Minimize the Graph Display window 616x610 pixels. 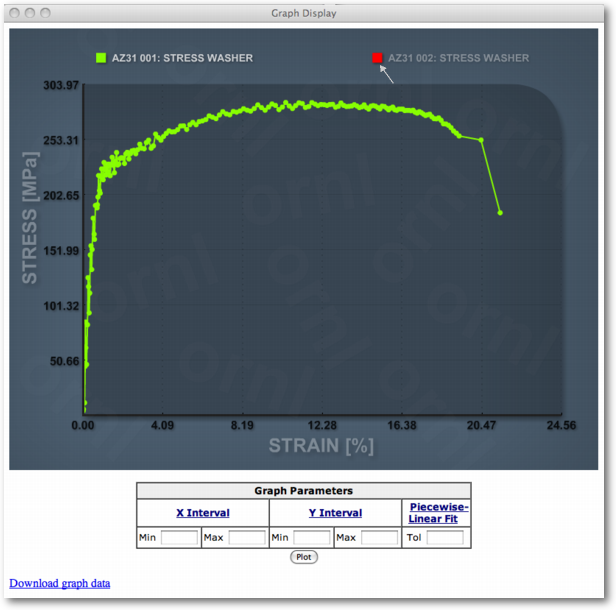click(x=30, y=13)
